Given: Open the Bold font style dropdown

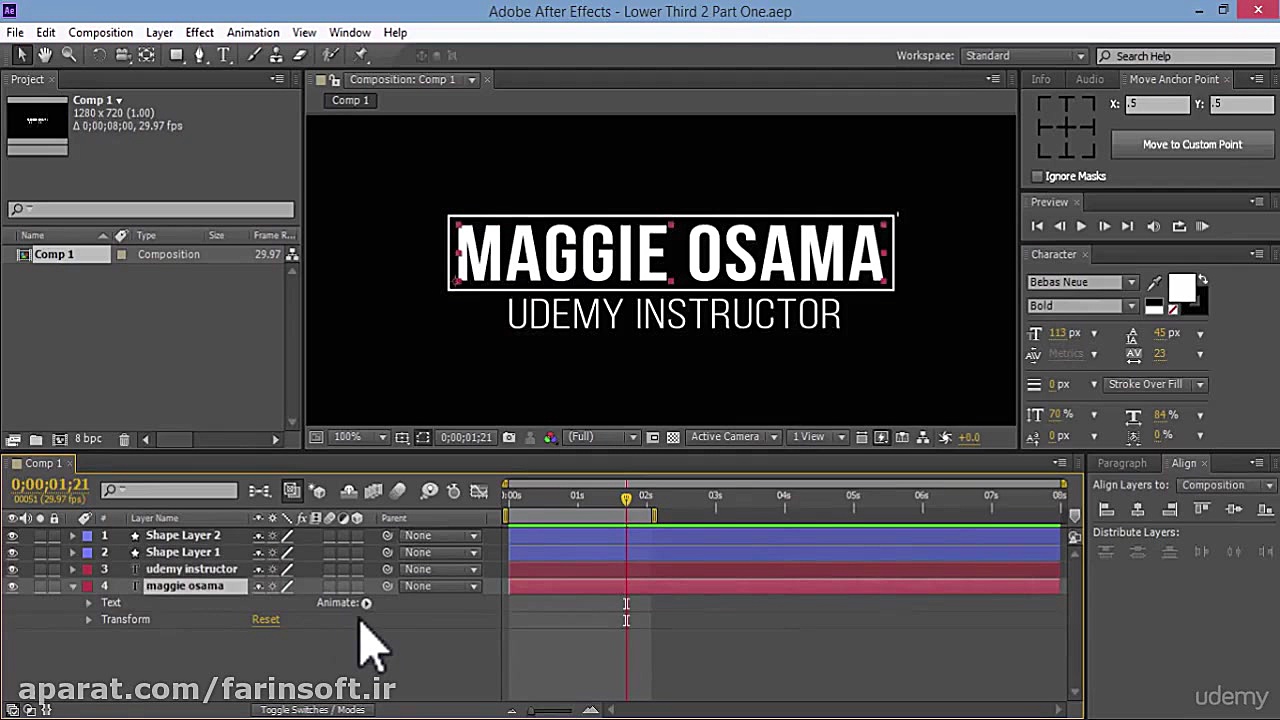Looking at the screenshot, I should [1082, 306].
